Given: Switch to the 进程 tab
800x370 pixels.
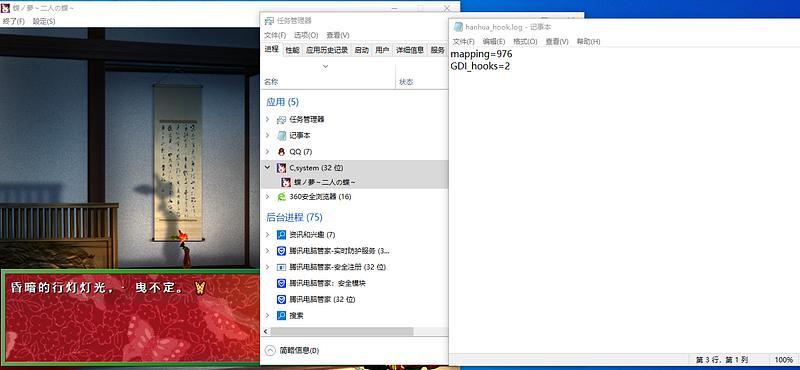Looking at the screenshot, I should pyautogui.click(x=271, y=49).
